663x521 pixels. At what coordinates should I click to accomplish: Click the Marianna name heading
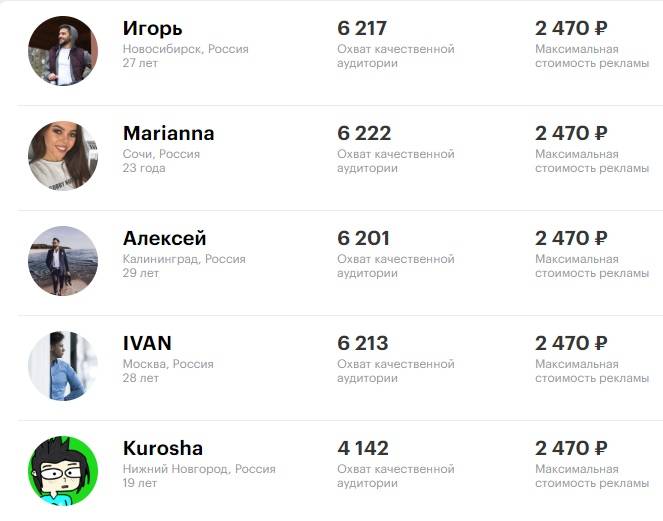click(169, 133)
